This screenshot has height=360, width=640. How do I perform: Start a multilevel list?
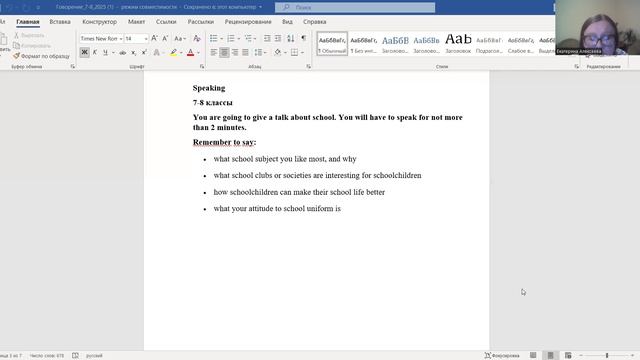coord(248,38)
